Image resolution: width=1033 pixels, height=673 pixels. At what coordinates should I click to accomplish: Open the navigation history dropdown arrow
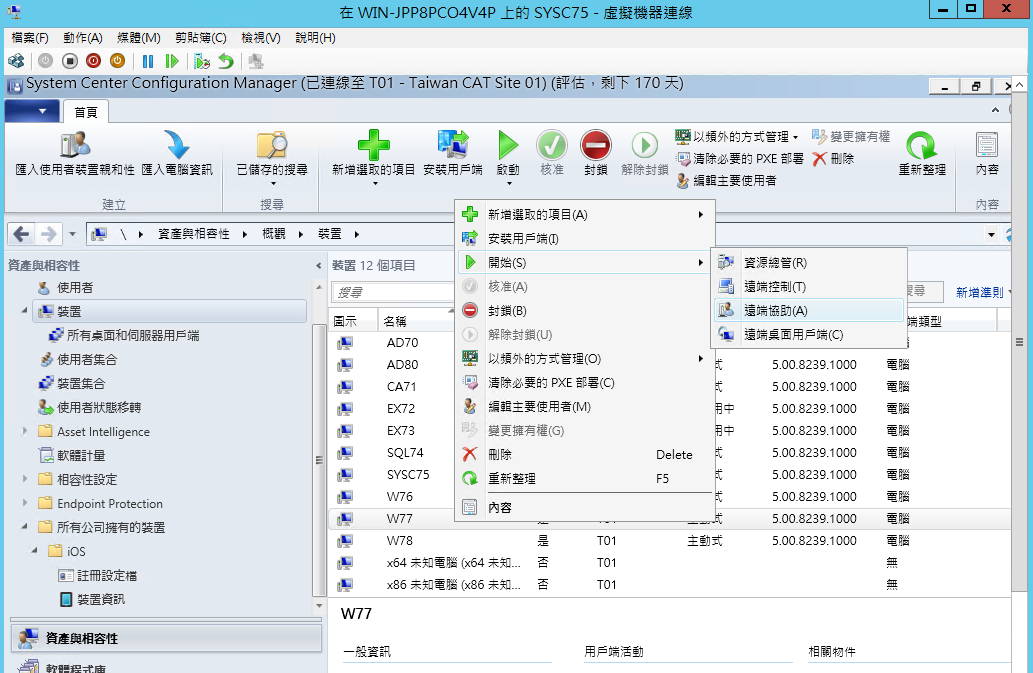pos(72,234)
